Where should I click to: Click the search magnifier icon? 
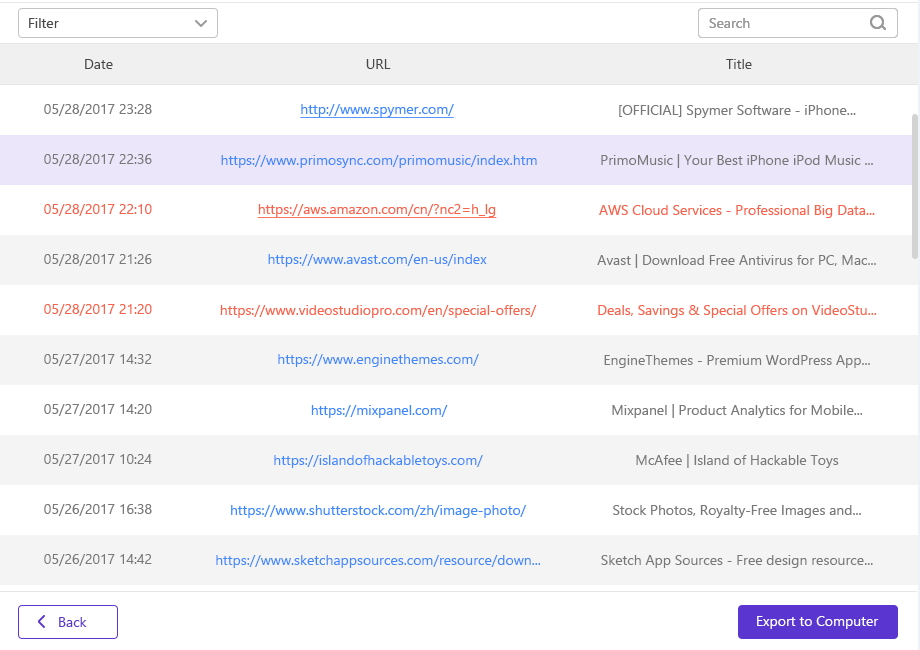878,23
